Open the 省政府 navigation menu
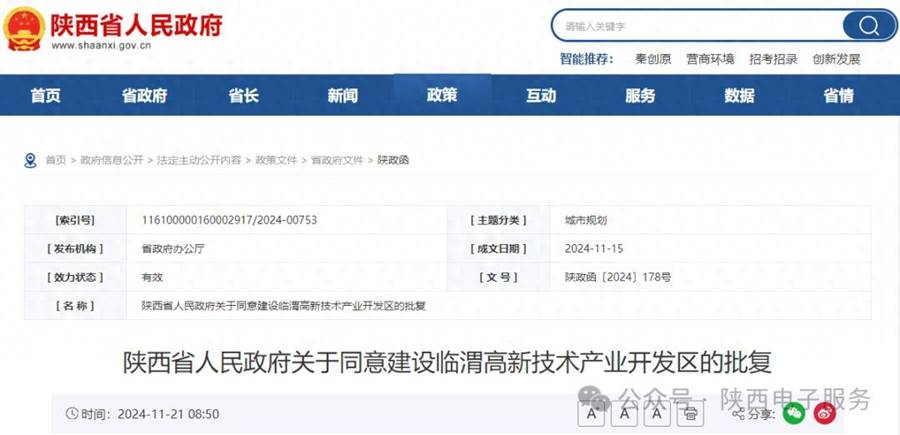Image resolution: width=900 pixels, height=435 pixels. click(144, 96)
